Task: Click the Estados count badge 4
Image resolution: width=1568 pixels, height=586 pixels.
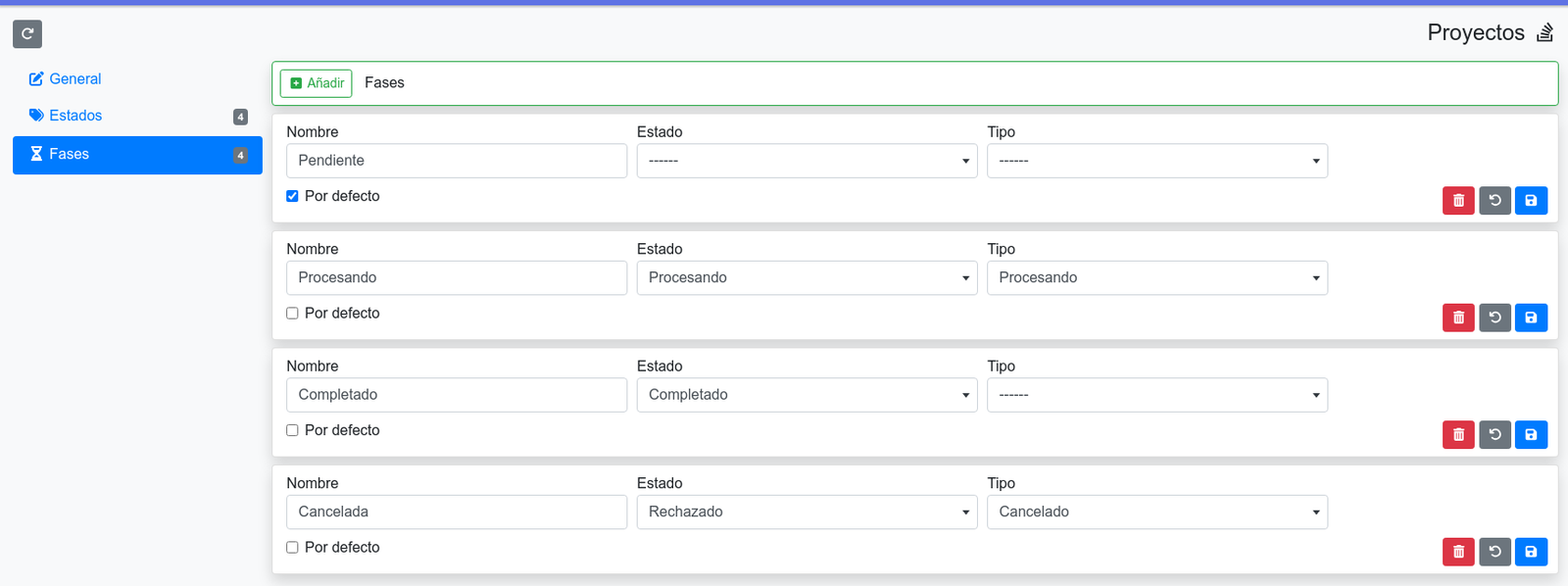Action: pos(240,117)
